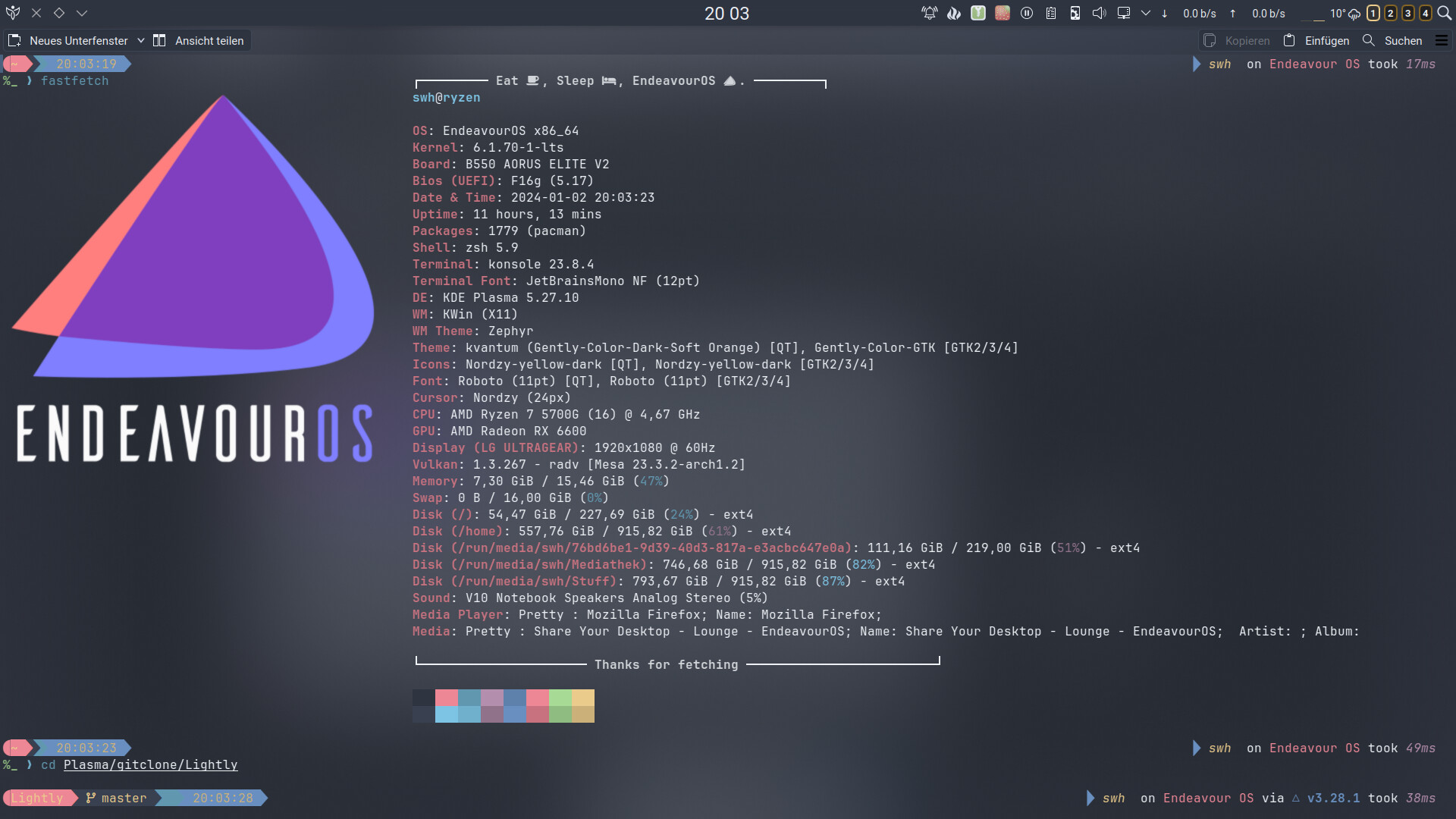Click the notification bell icon in the panel
Image resolution: width=1456 pixels, height=819 pixels.
click(930, 13)
